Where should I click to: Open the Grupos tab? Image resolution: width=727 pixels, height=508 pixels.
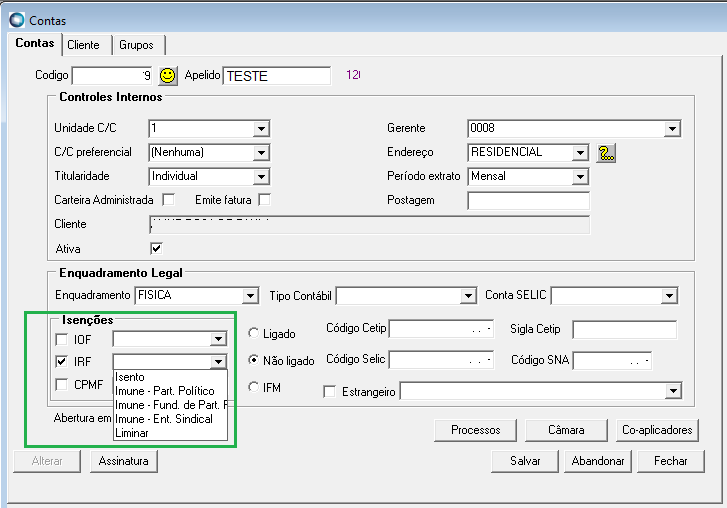point(136,45)
